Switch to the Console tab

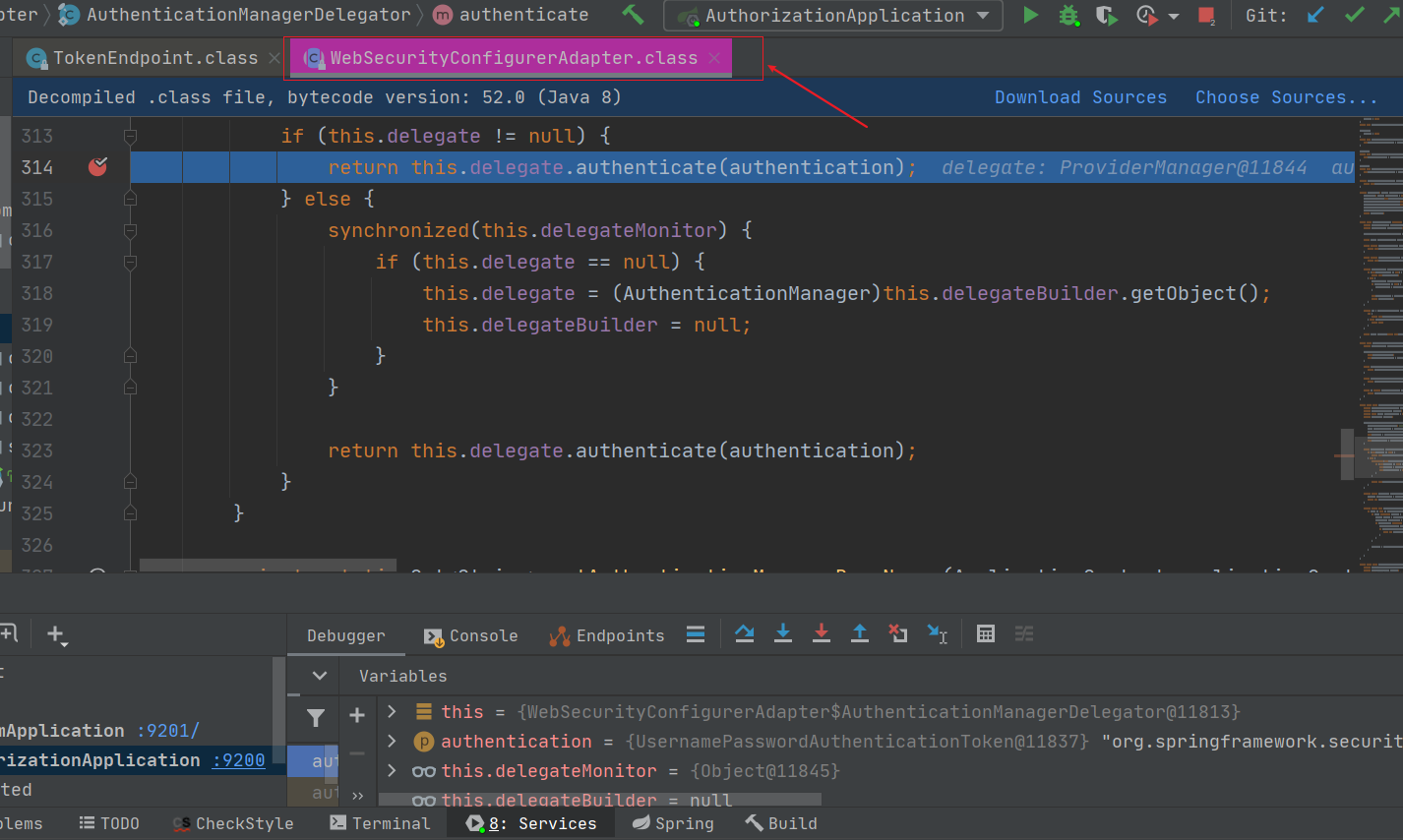(x=471, y=636)
